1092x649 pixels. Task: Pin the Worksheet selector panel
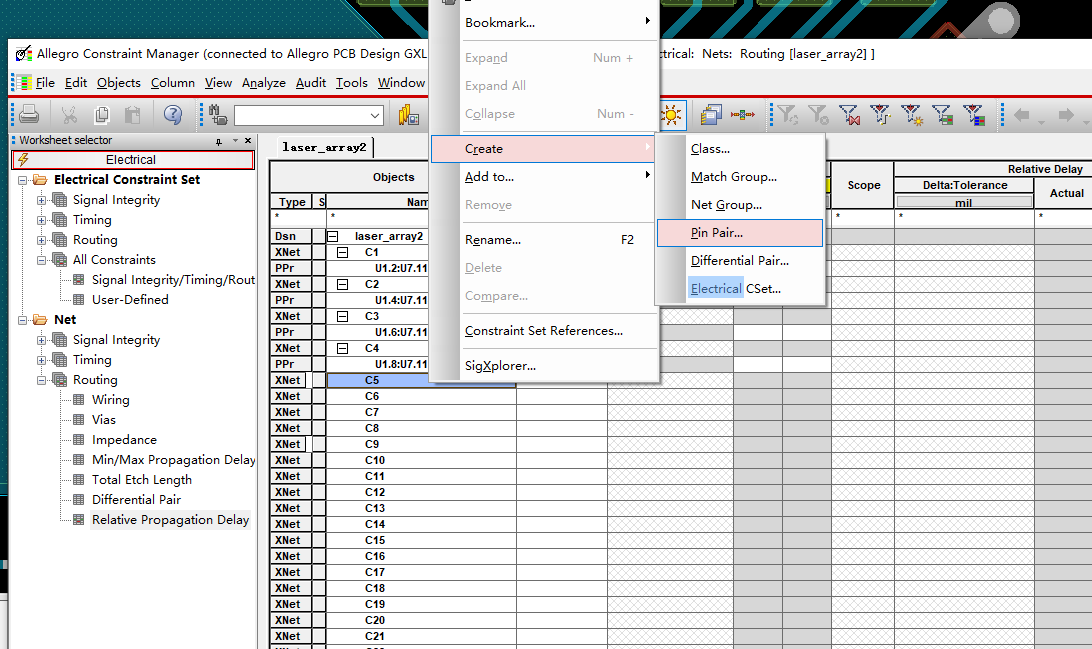(219, 141)
